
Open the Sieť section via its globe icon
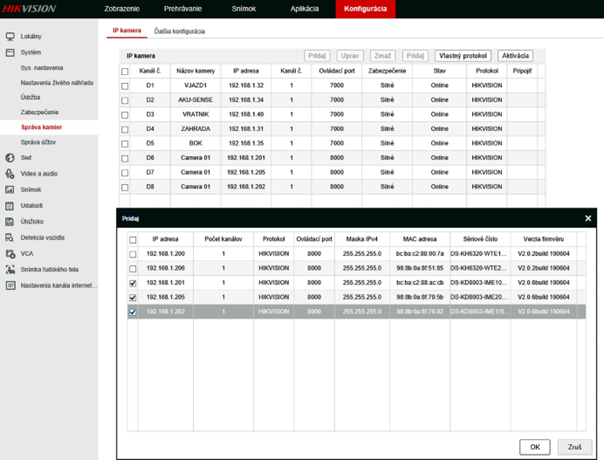point(10,158)
